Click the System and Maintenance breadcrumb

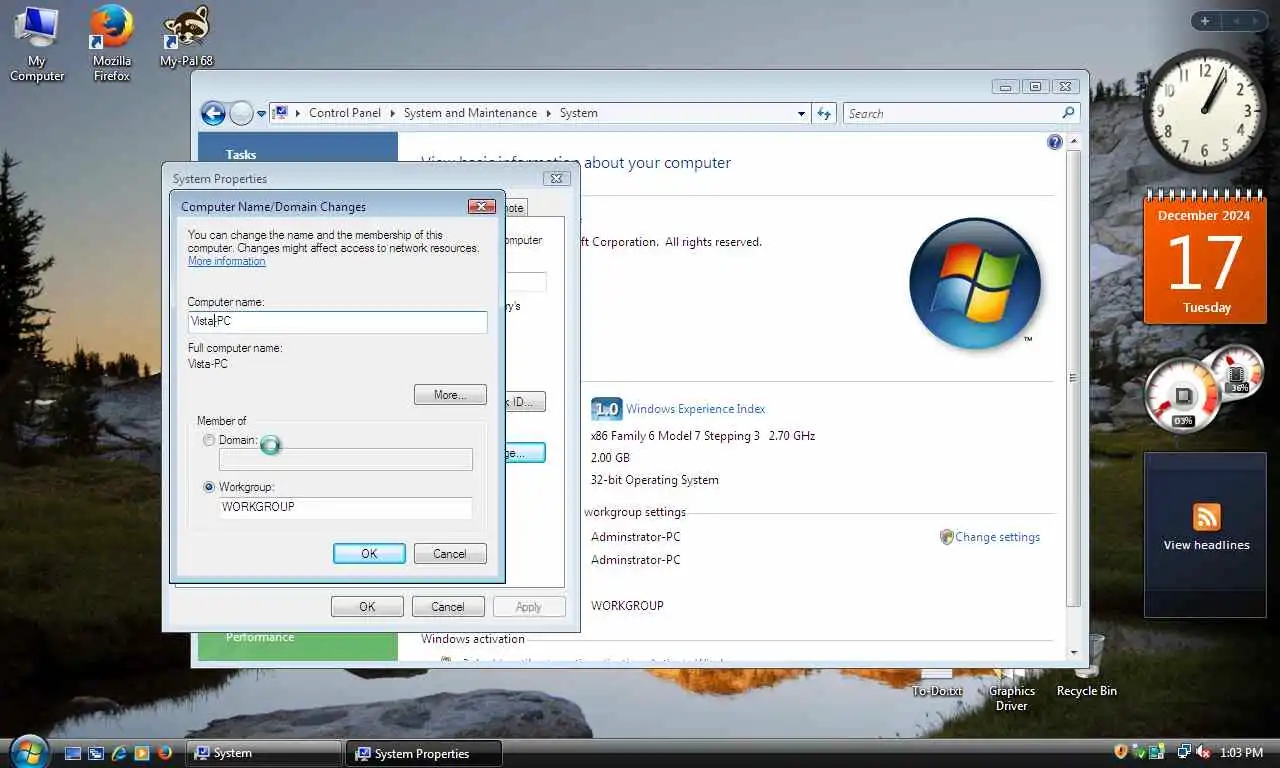470,113
